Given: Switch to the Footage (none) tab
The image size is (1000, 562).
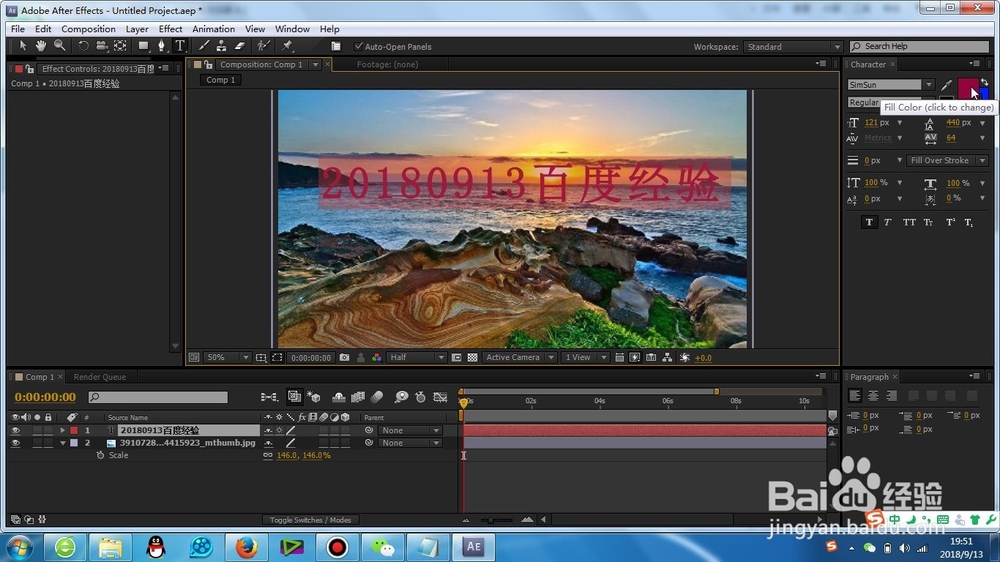Looking at the screenshot, I should [x=387, y=64].
